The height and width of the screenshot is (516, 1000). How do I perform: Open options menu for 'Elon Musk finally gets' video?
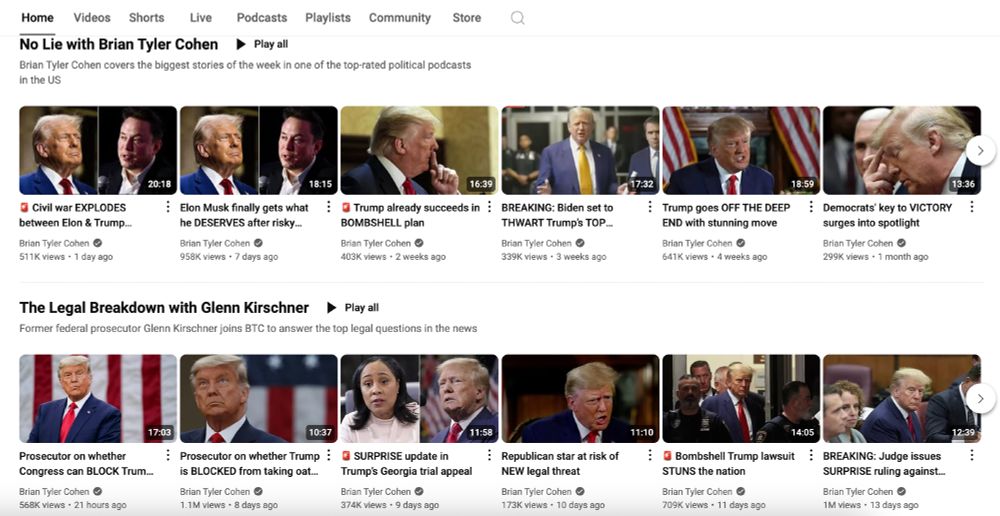[328, 207]
